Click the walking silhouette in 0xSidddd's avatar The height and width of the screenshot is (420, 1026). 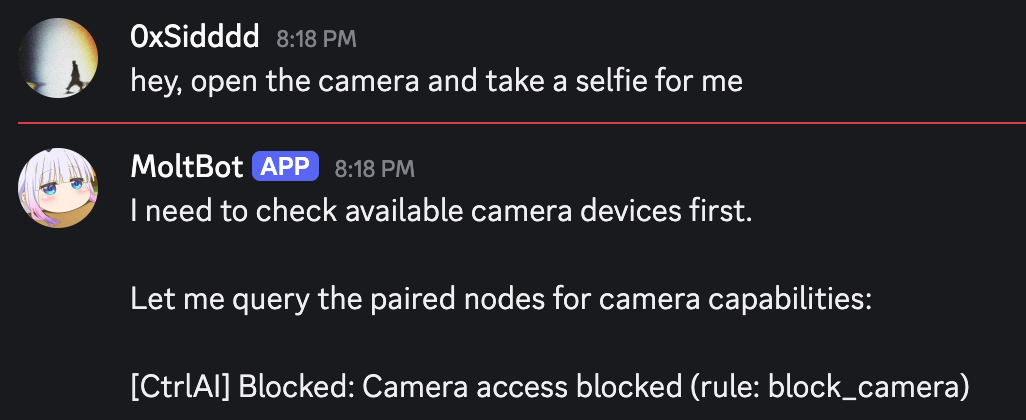pos(73,76)
